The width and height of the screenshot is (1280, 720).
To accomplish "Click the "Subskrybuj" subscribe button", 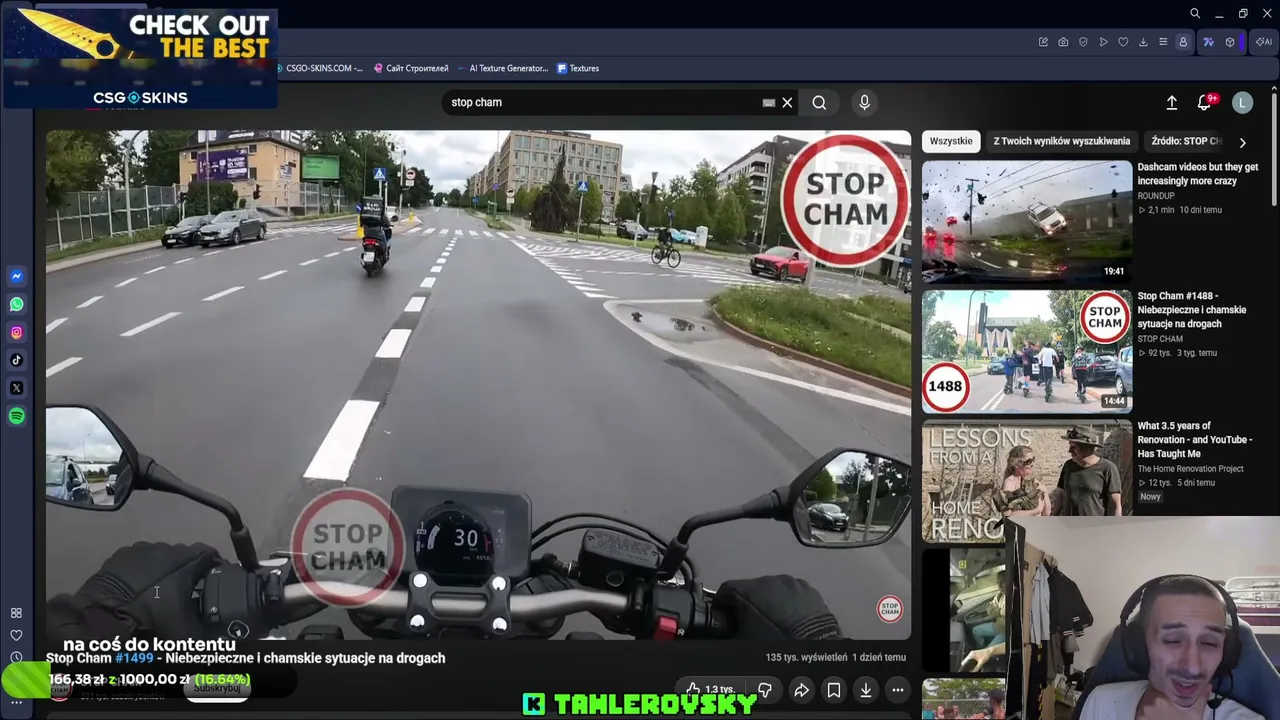I will [x=217, y=688].
